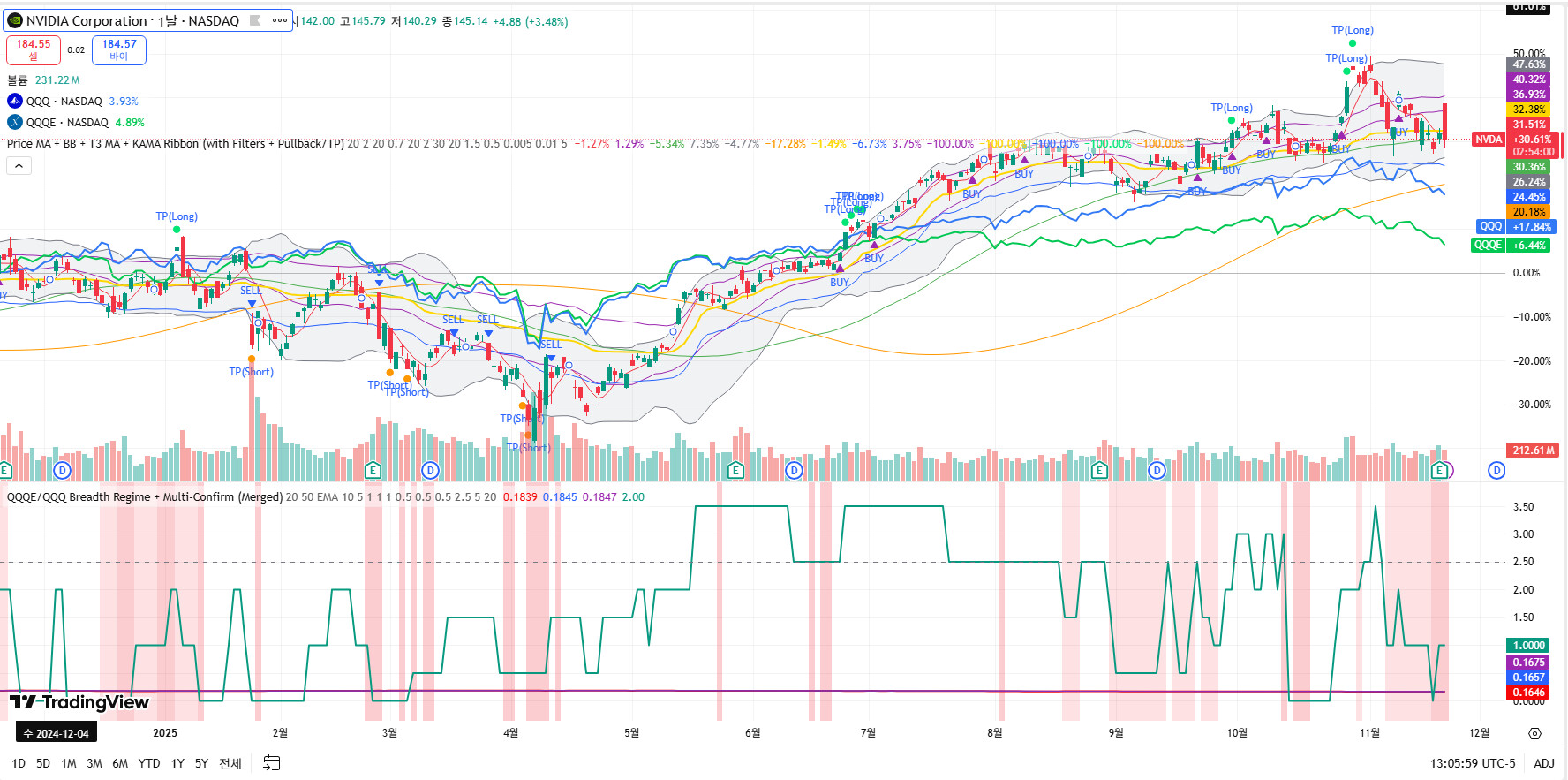This screenshot has width=1568, height=780.
Task: Select the 1D time range
Action: (19, 763)
